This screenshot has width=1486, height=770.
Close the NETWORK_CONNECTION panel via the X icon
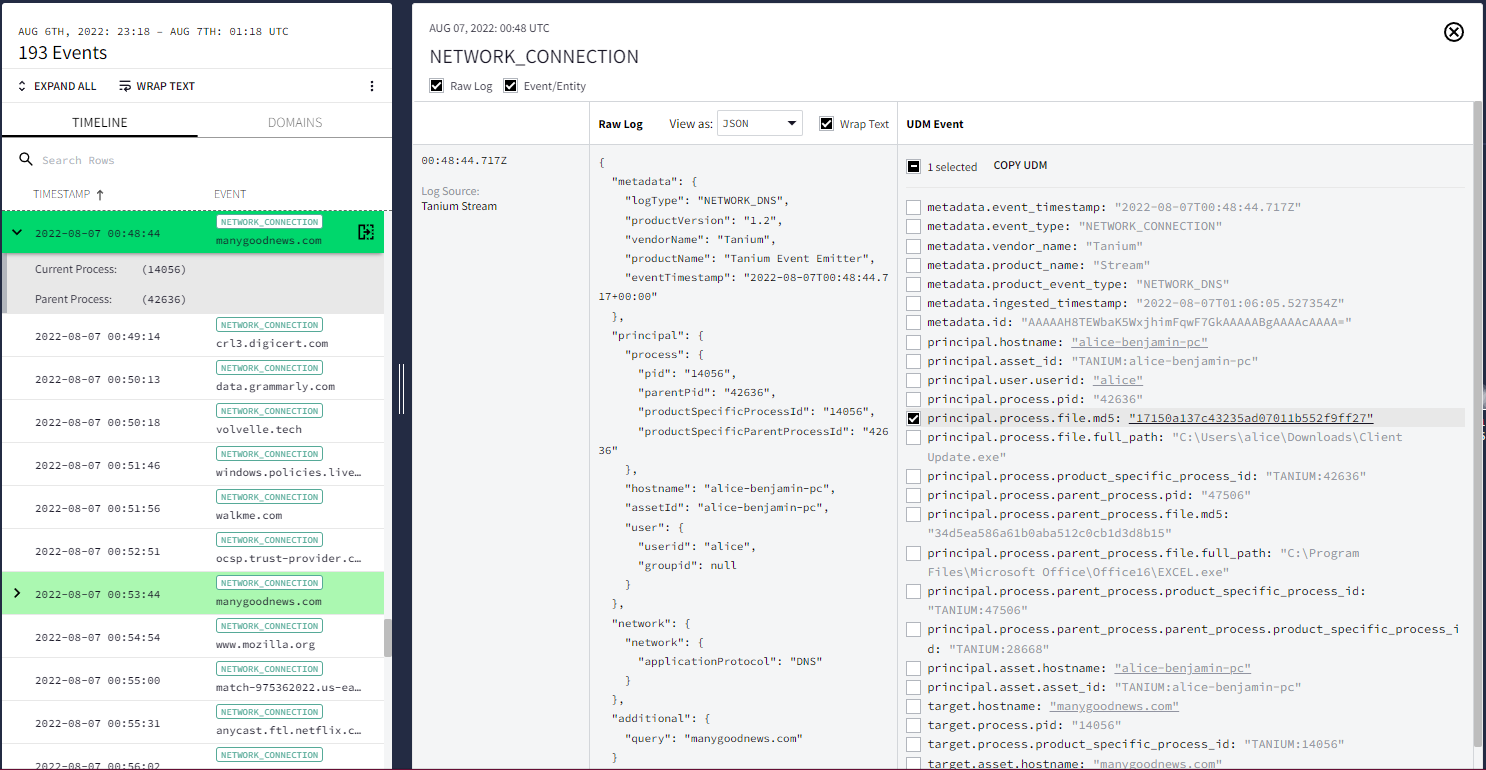(x=1454, y=32)
